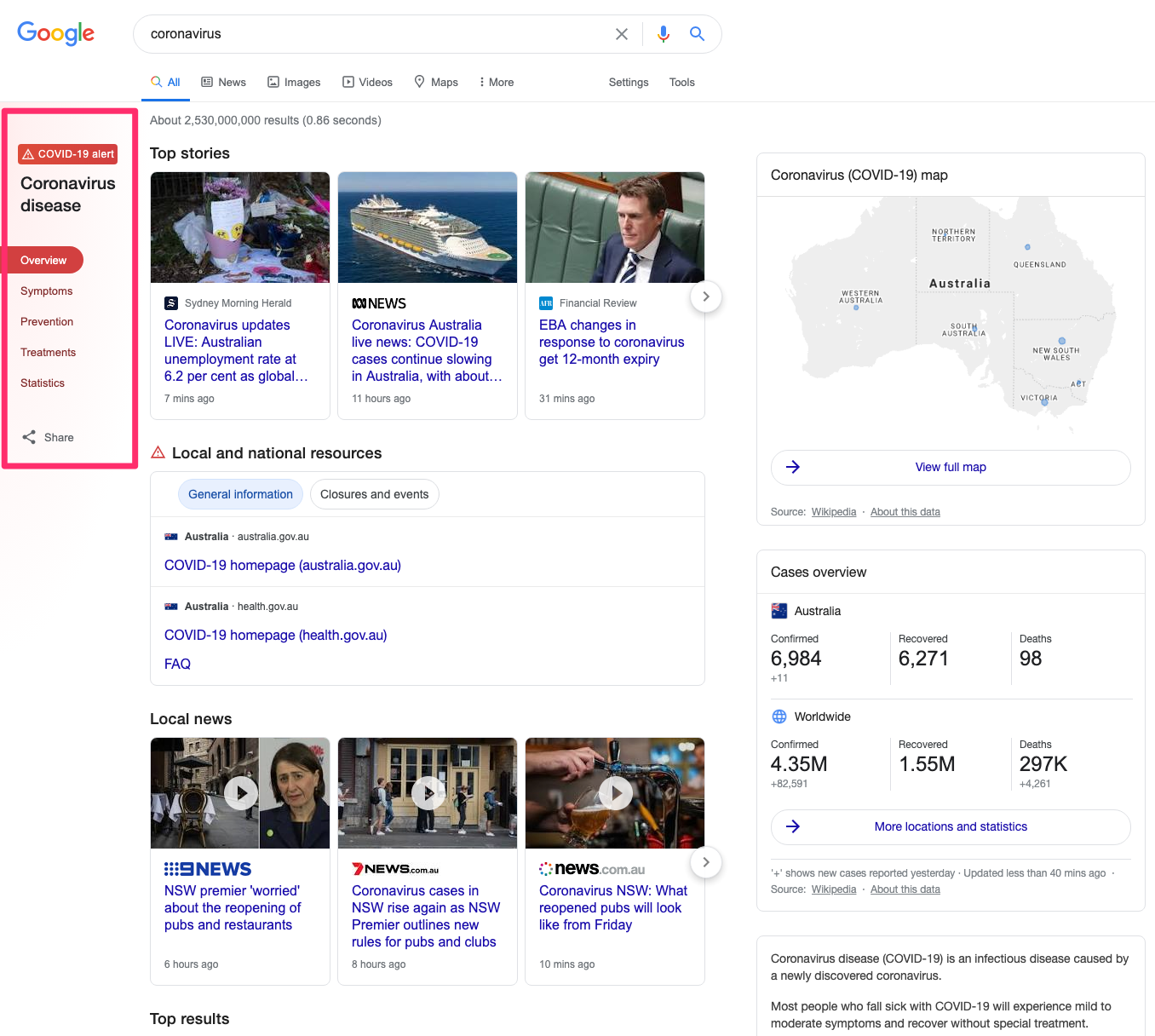Click the Share icon in sidebar
The width and height of the screenshot is (1155, 1036).
click(29, 437)
